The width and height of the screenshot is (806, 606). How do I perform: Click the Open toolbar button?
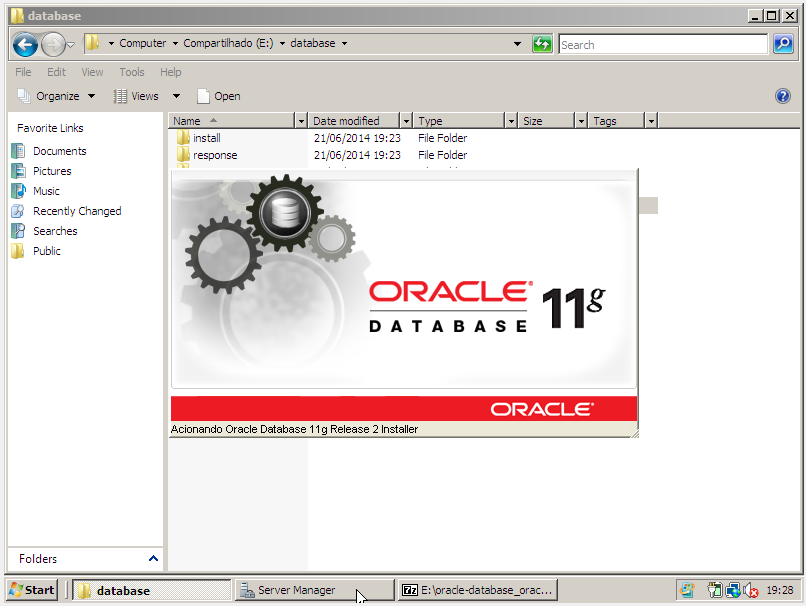pos(219,95)
